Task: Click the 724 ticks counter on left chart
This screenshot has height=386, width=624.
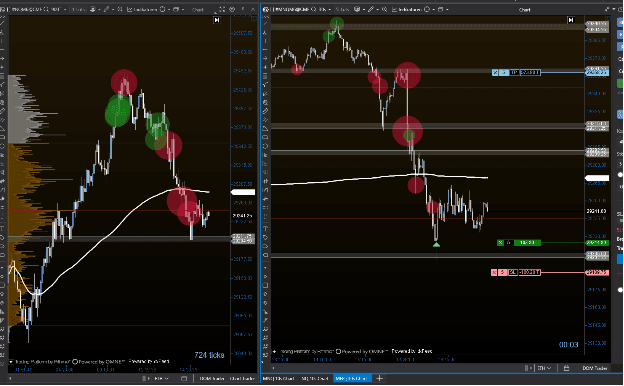Action: click(209, 355)
